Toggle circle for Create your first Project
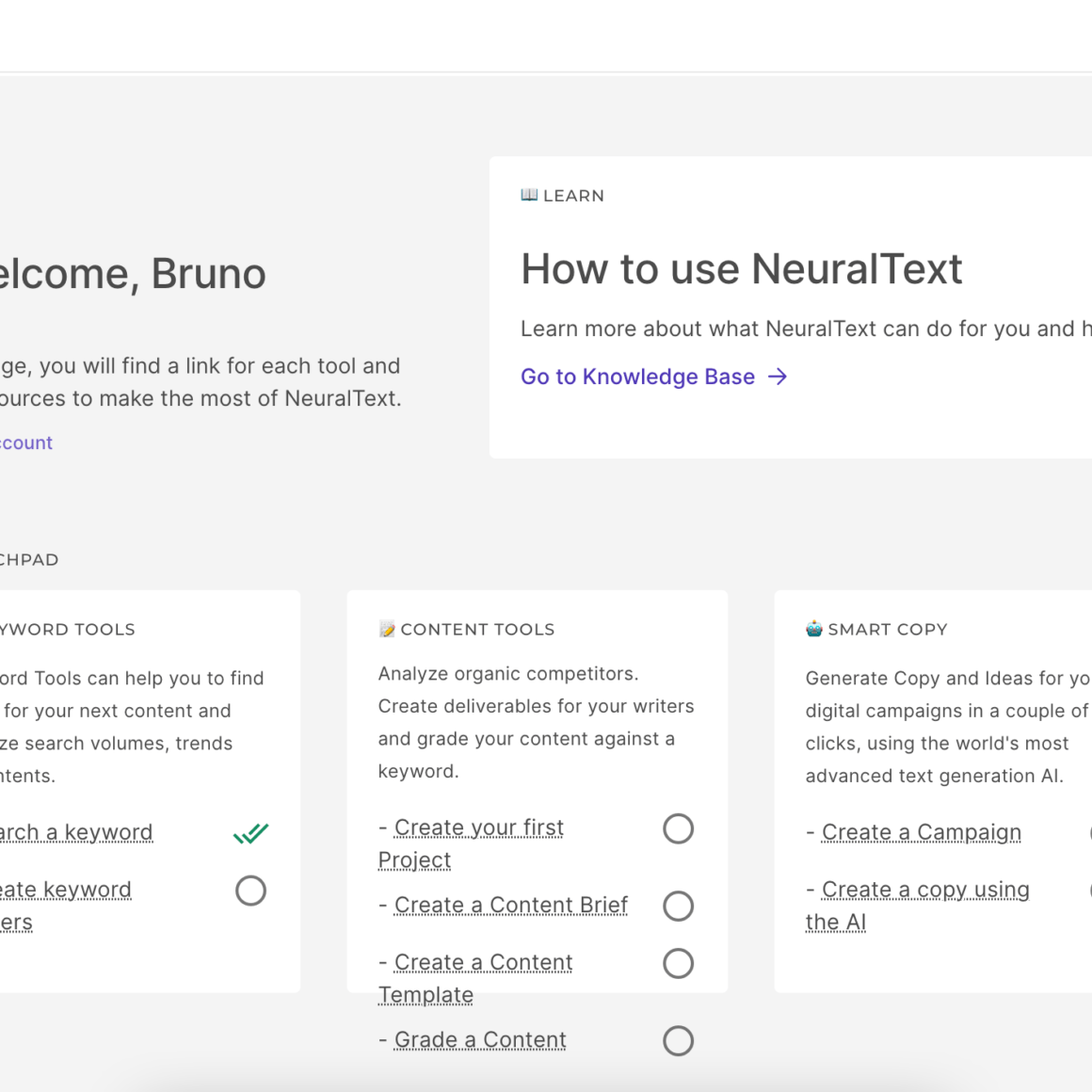The height and width of the screenshot is (1092, 1092). tap(678, 828)
